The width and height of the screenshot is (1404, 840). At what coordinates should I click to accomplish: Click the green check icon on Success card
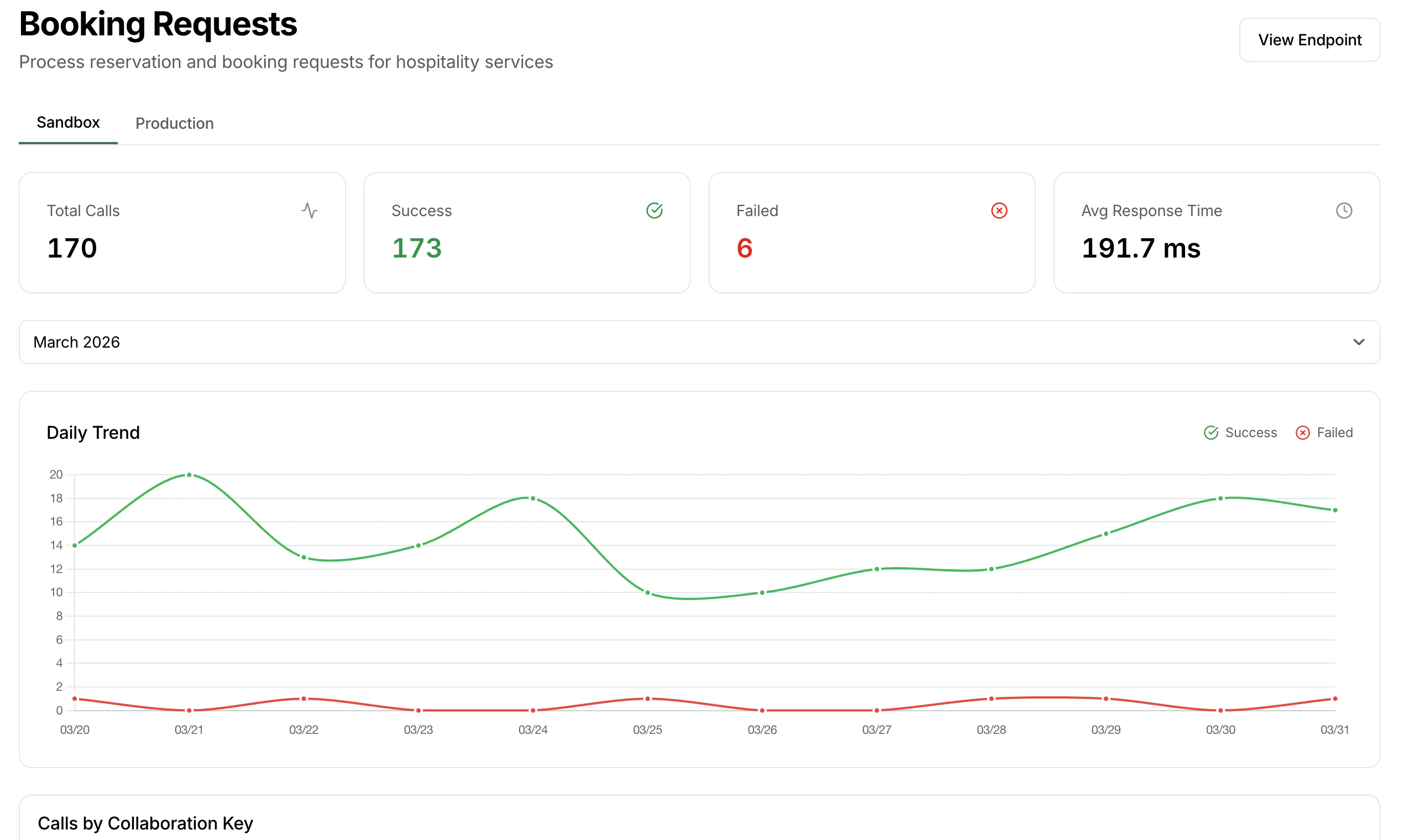(655, 210)
